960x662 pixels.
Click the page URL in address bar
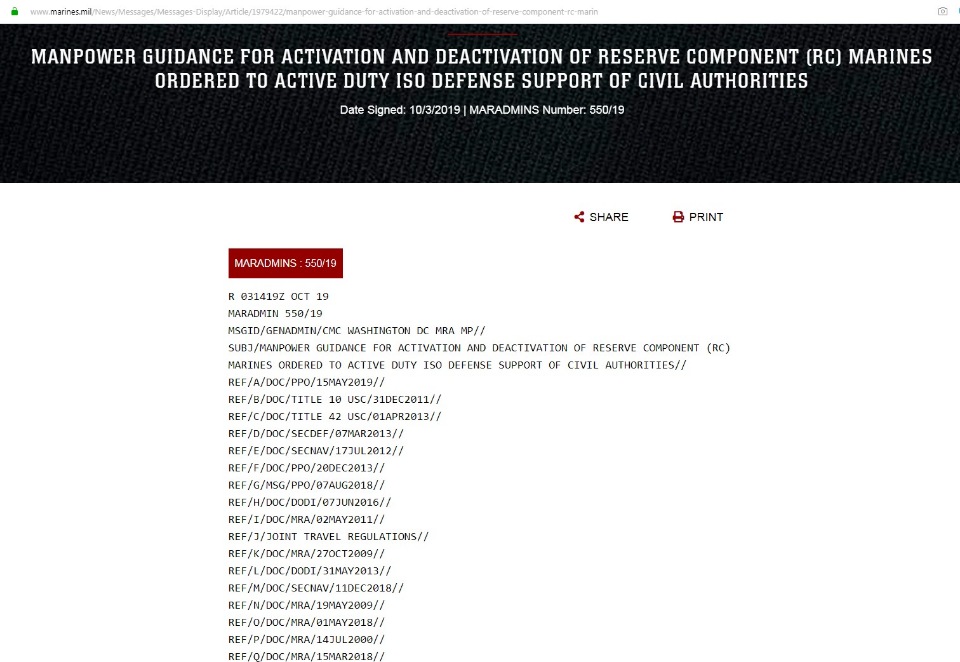[x=314, y=12]
